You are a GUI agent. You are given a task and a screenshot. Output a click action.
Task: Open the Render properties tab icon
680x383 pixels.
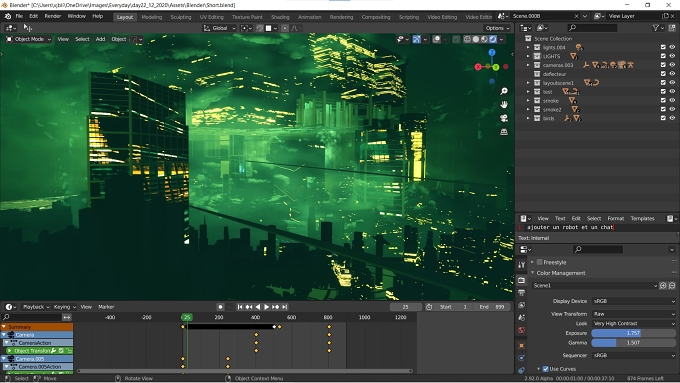click(521, 280)
